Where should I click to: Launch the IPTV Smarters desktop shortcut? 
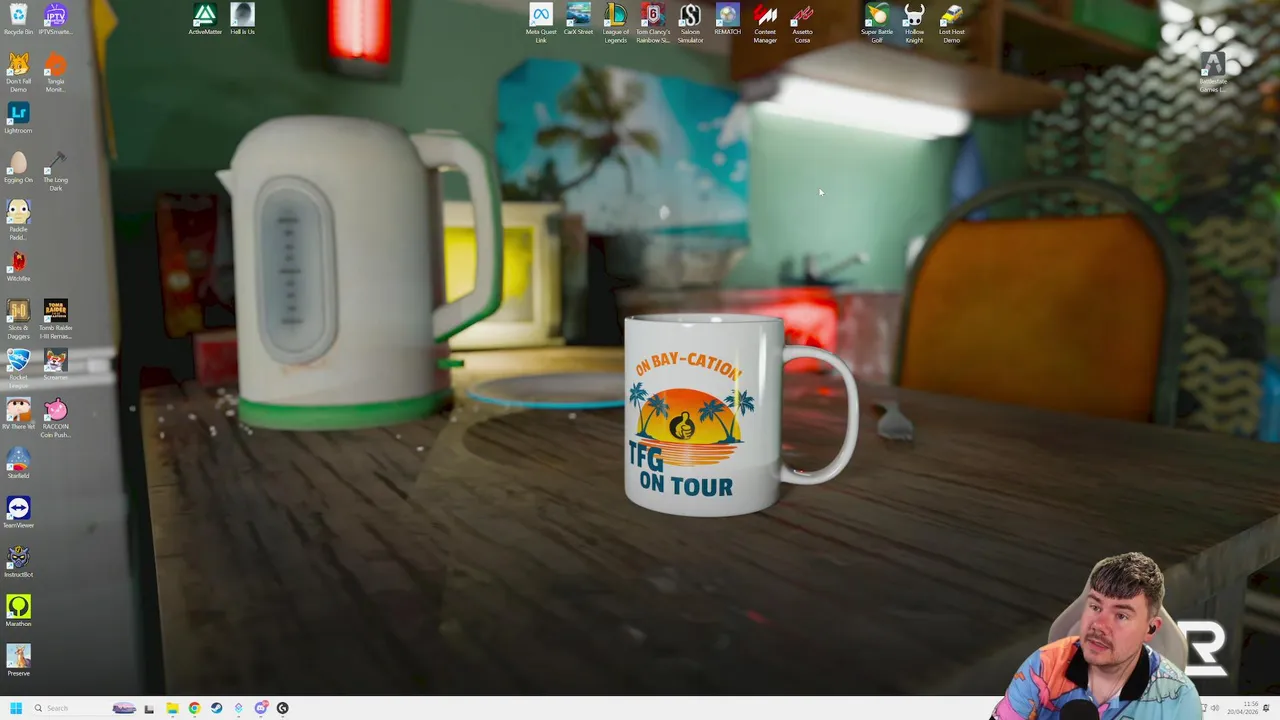(55, 20)
